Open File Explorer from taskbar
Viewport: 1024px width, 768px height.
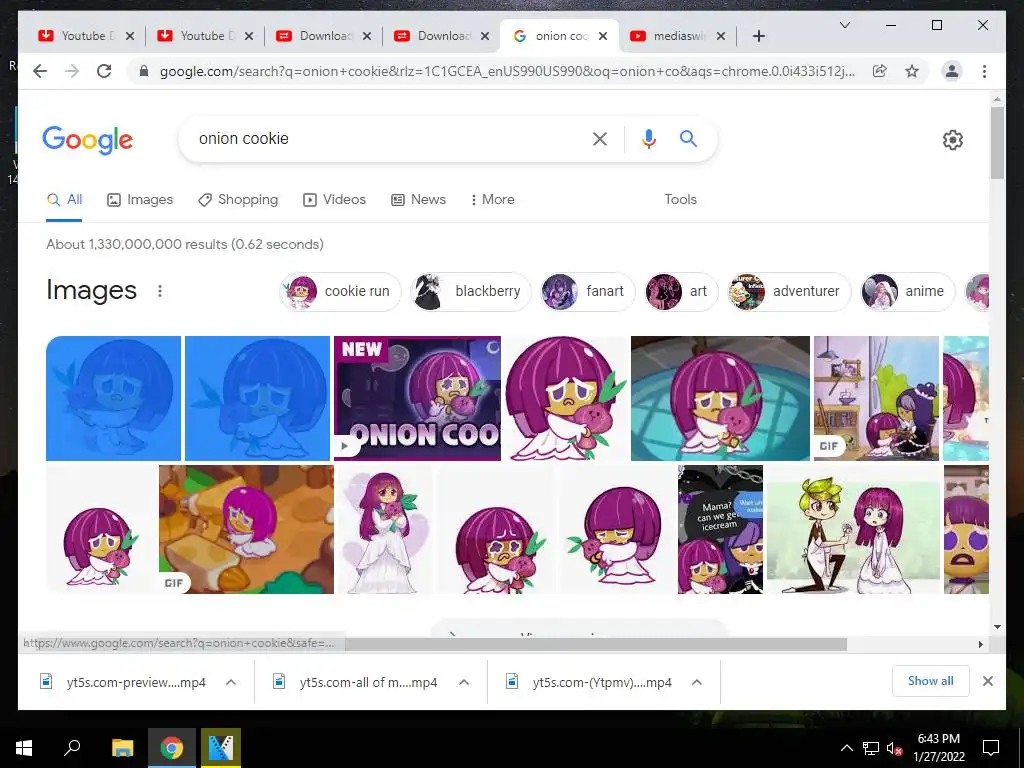122,748
